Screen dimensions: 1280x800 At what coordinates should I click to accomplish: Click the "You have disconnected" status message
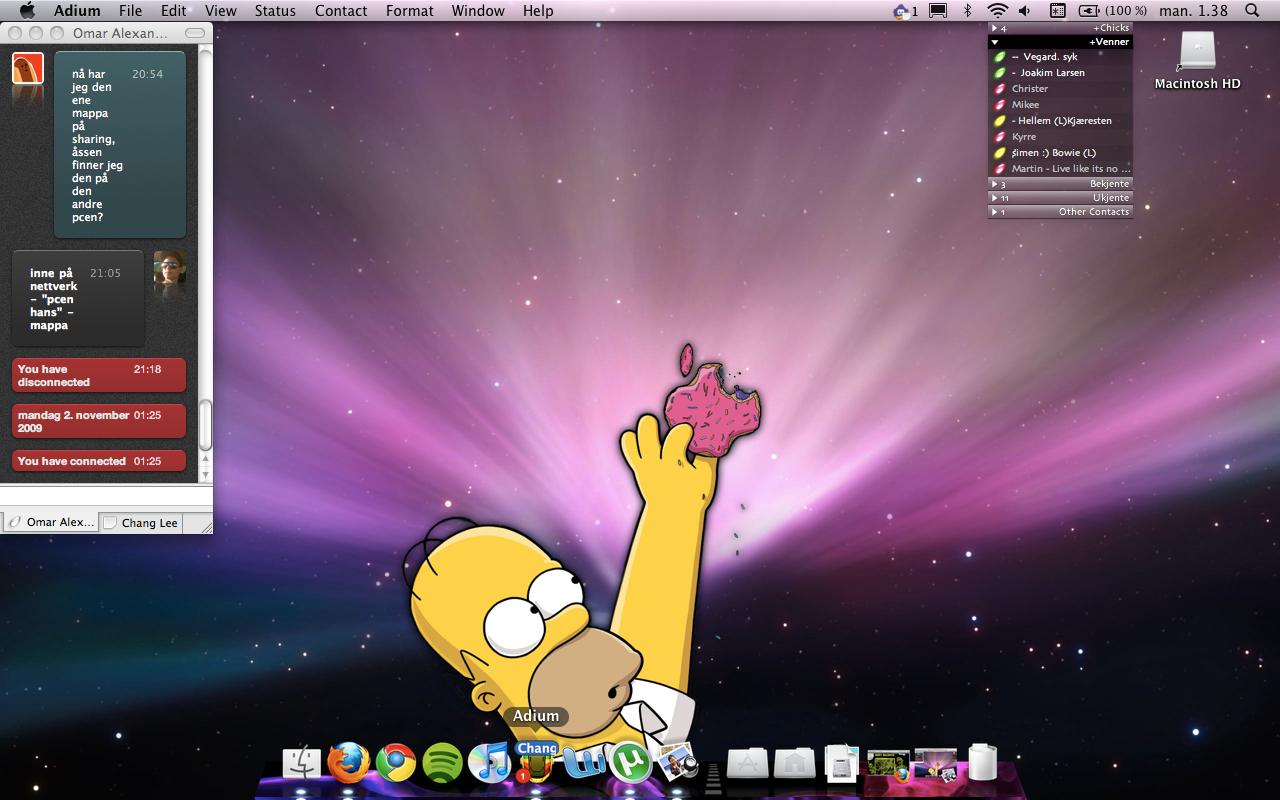click(99, 375)
